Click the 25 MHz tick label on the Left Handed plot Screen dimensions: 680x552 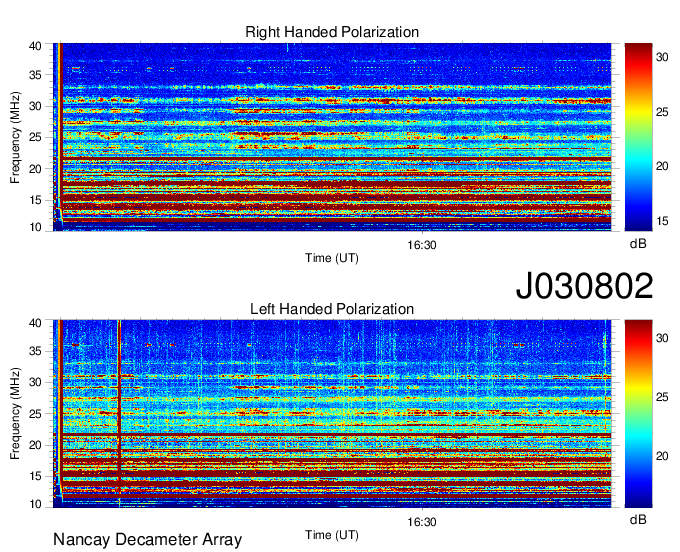[x=35, y=414]
